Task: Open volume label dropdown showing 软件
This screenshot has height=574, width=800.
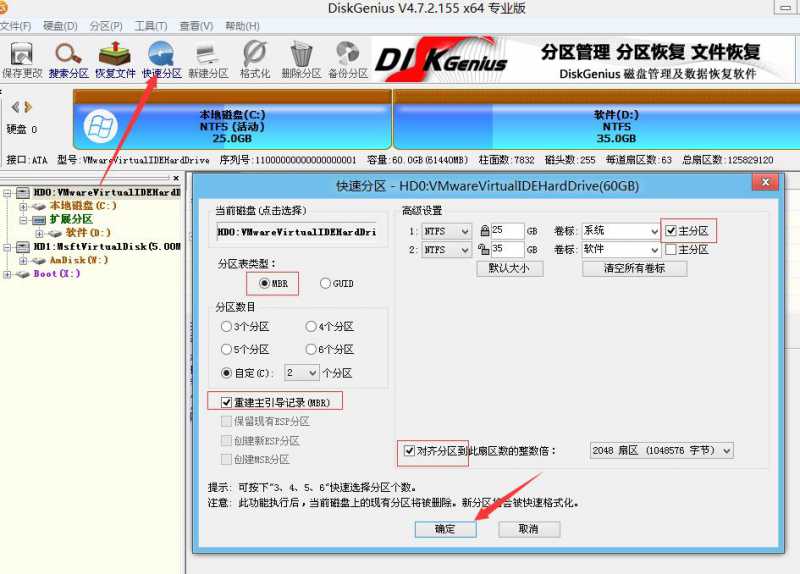Action: (x=621, y=249)
